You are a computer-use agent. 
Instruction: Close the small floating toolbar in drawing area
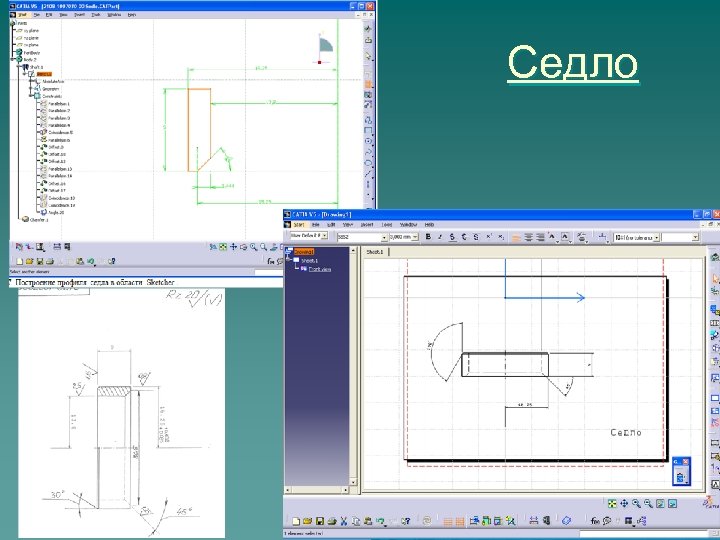click(686, 461)
